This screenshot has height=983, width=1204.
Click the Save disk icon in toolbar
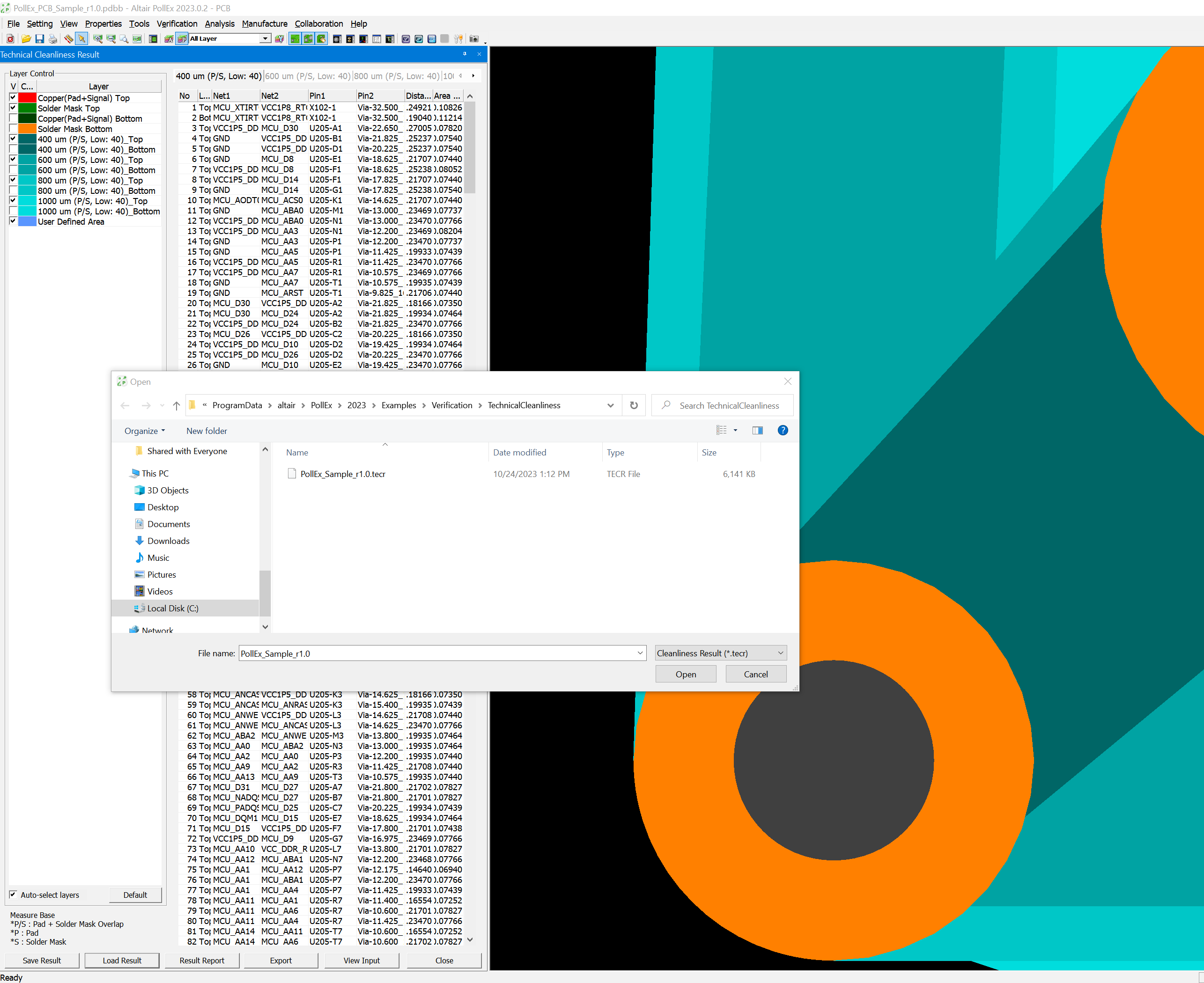point(40,39)
